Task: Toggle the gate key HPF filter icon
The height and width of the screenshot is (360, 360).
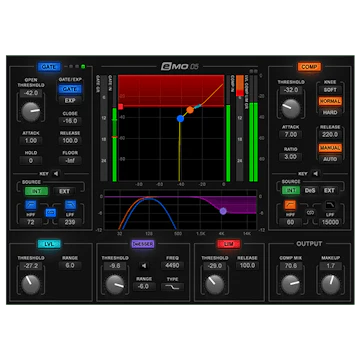Action: tap(31, 205)
